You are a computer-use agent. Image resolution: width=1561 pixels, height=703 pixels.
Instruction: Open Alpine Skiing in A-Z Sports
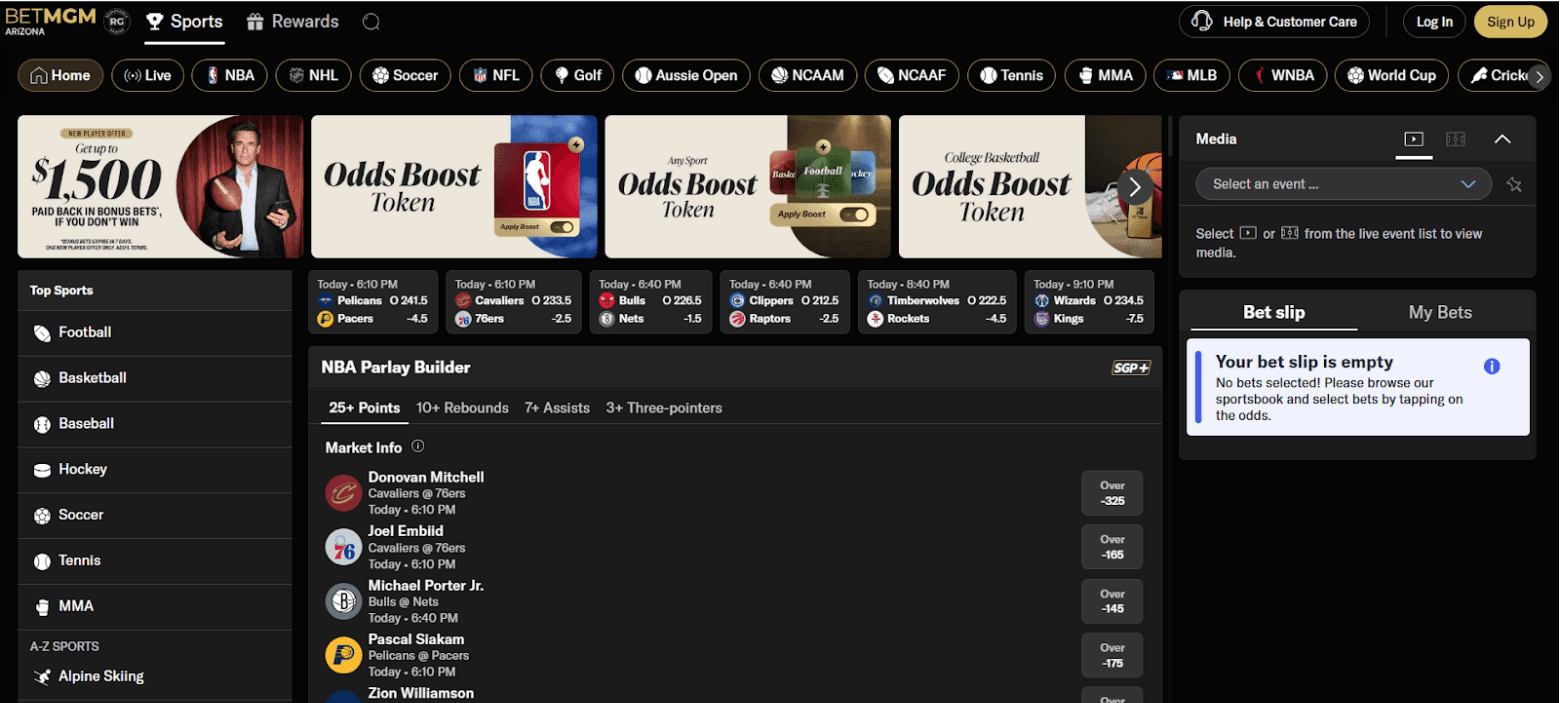pos(155,677)
